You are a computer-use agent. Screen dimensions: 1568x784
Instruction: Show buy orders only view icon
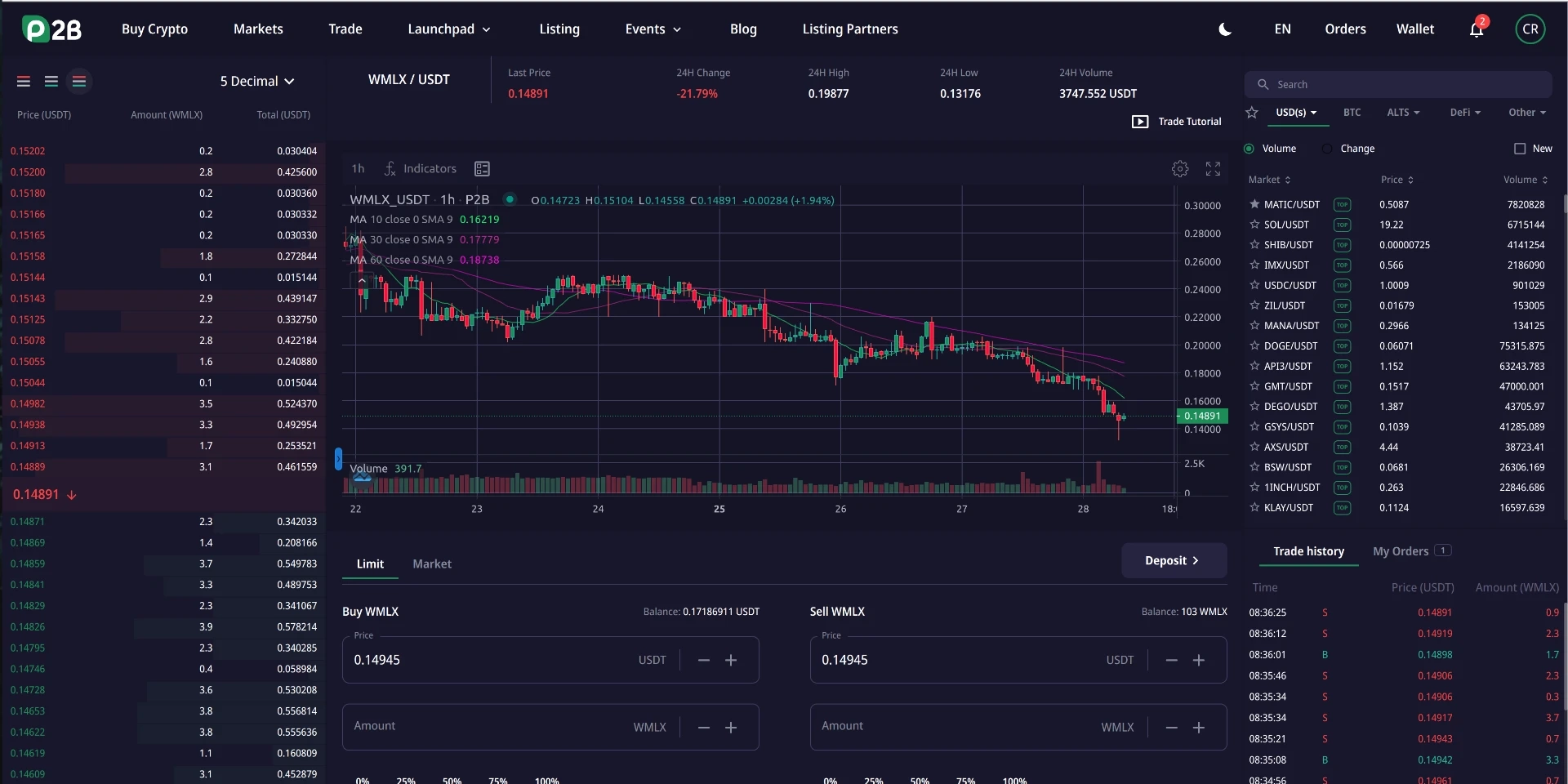pyautogui.click(x=51, y=81)
